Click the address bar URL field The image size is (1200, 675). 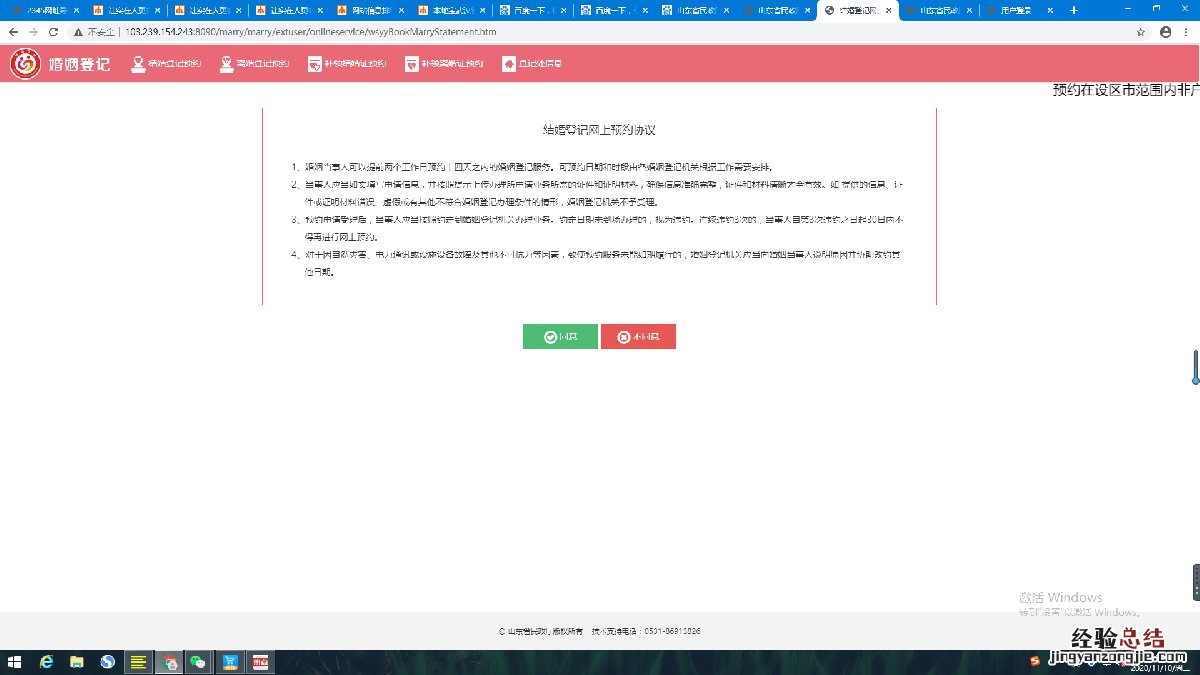pos(600,32)
